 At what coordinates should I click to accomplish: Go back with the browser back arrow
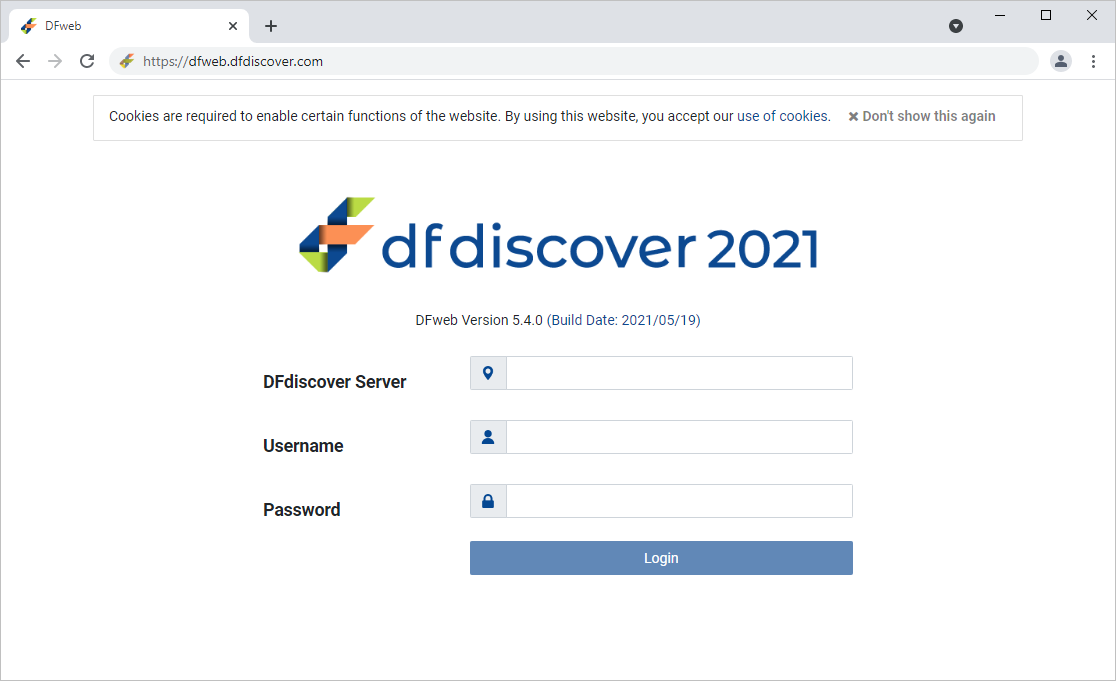coord(23,61)
